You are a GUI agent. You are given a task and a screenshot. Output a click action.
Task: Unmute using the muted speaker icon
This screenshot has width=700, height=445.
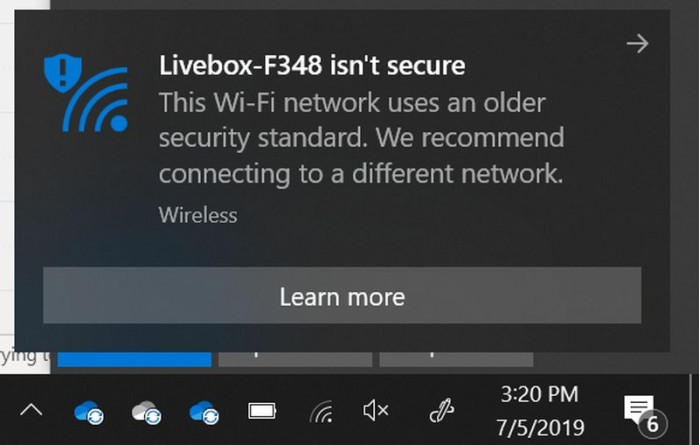pyautogui.click(x=376, y=411)
